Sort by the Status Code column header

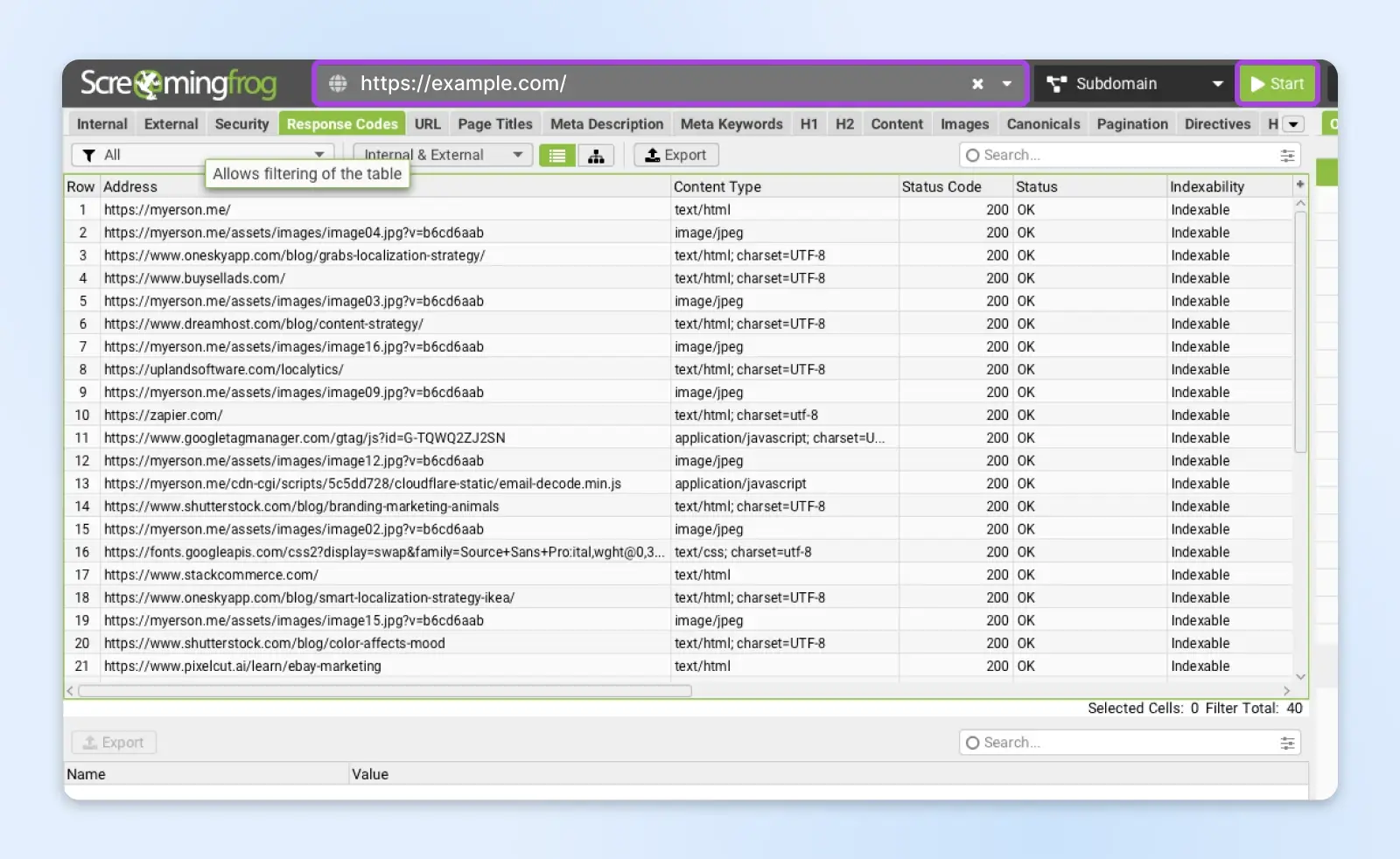point(941,186)
